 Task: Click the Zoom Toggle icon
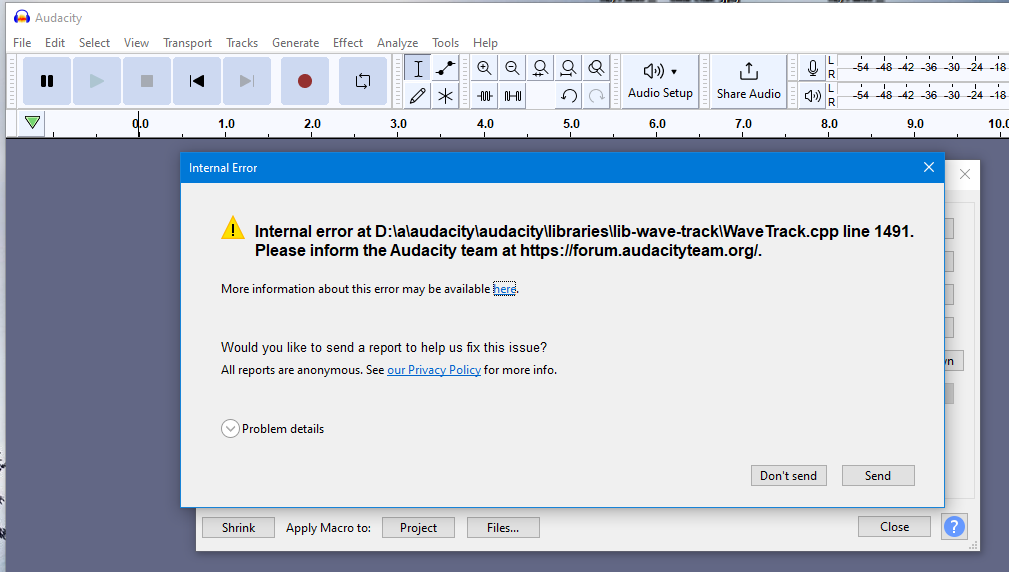tap(597, 68)
